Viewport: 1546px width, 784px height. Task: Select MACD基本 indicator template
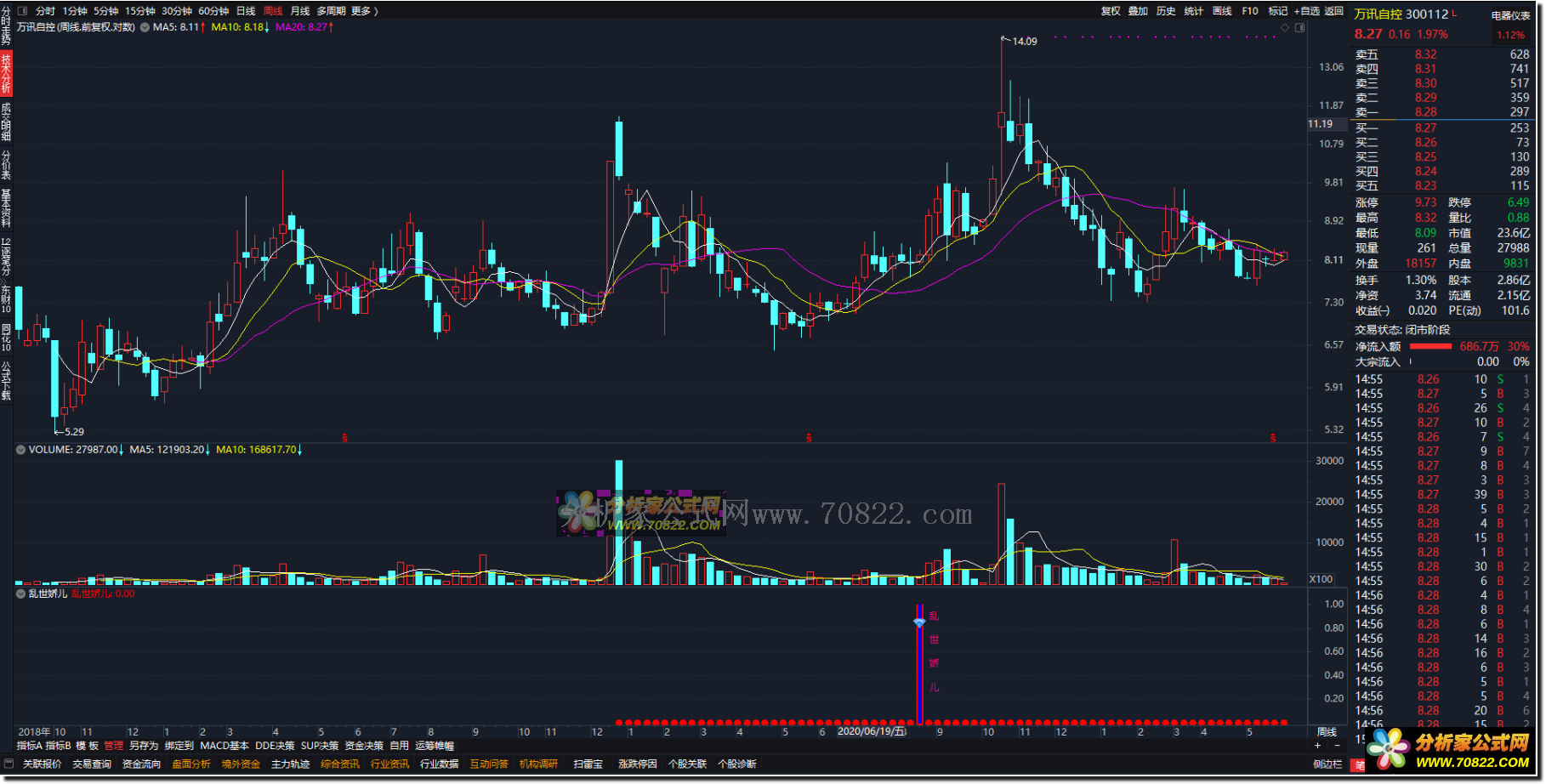(225, 746)
